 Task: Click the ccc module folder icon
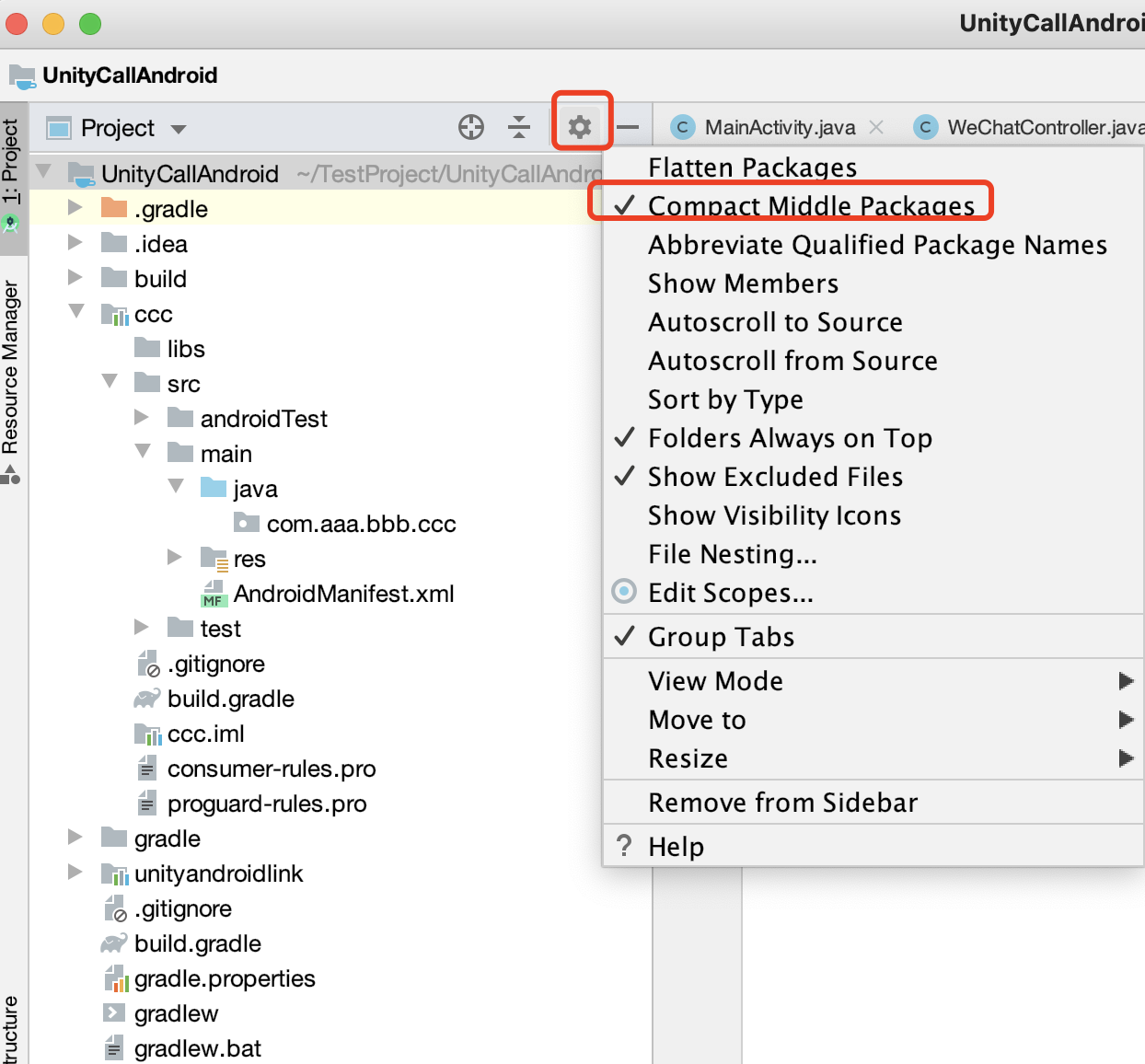tap(114, 314)
